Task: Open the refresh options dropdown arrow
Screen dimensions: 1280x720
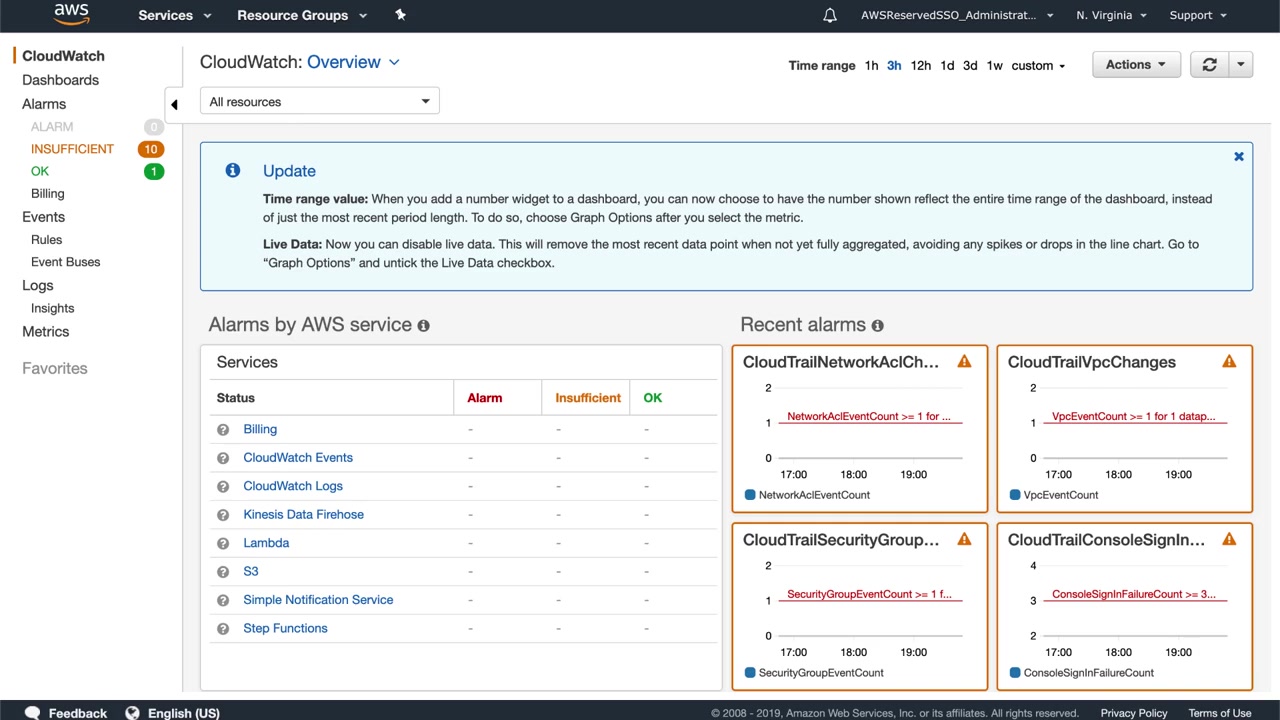Action: [x=1240, y=65]
